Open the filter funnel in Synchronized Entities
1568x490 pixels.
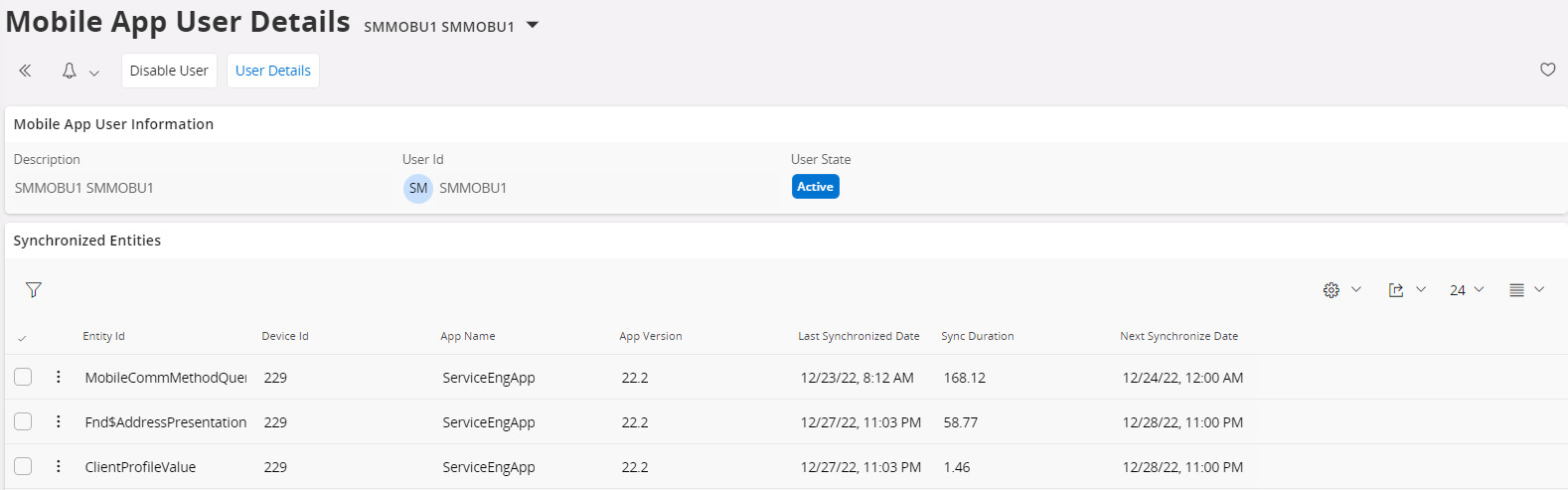coord(34,290)
